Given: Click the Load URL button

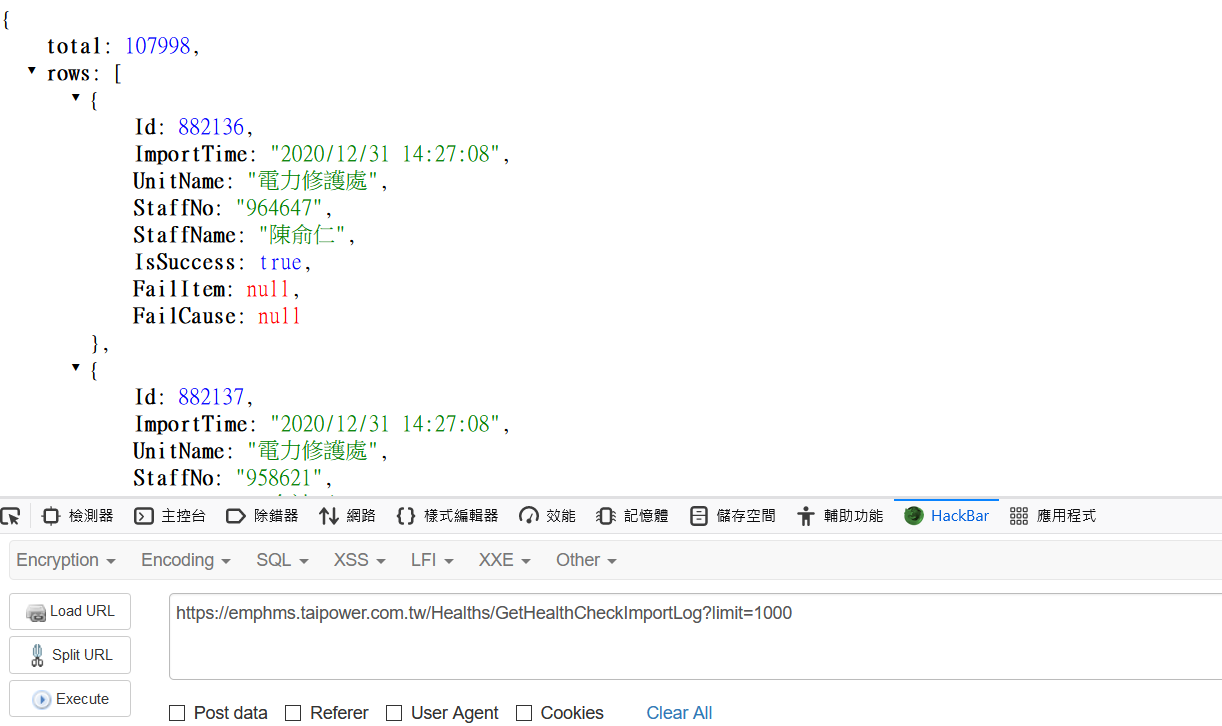Looking at the screenshot, I should tap(70, 611).
